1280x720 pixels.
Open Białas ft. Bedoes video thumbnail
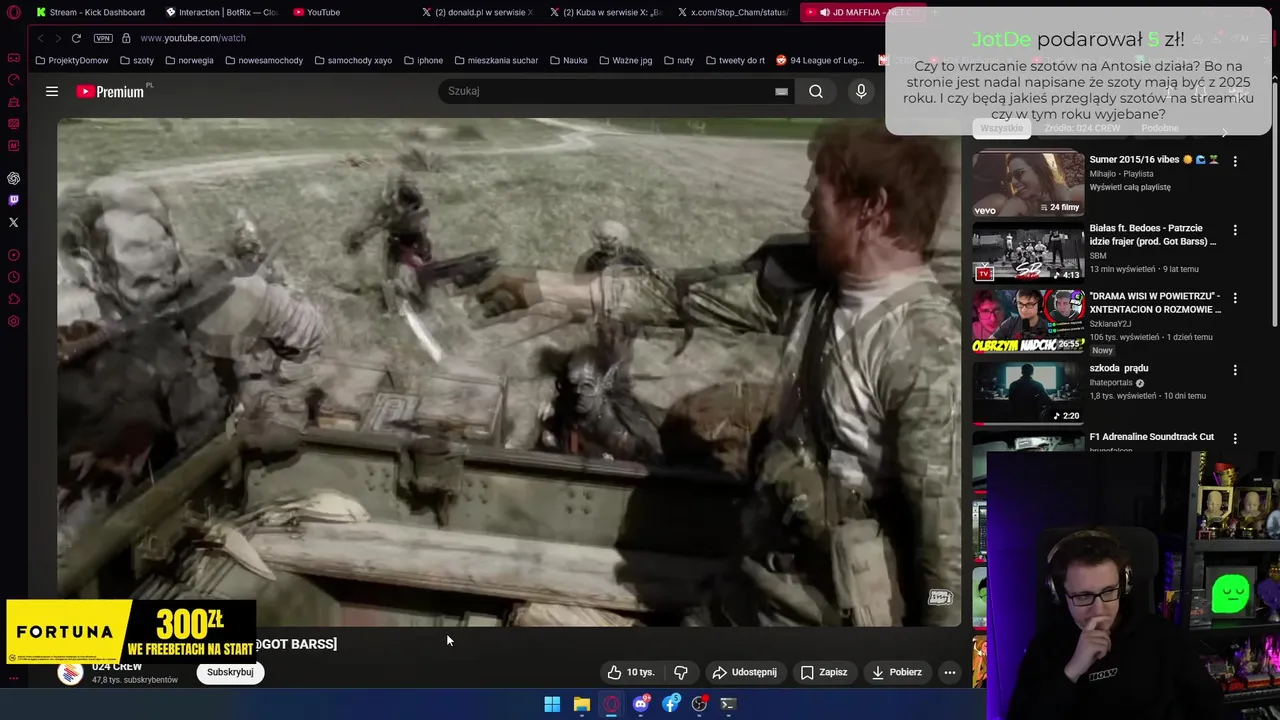pos(1028,252)
